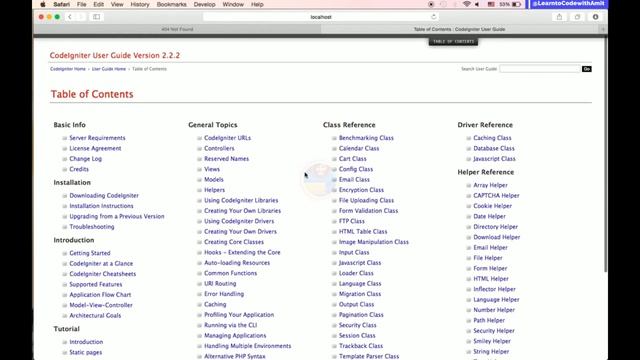Show all tabs overview button
Viewport: 640px width, 360px height.
point(577,17)
